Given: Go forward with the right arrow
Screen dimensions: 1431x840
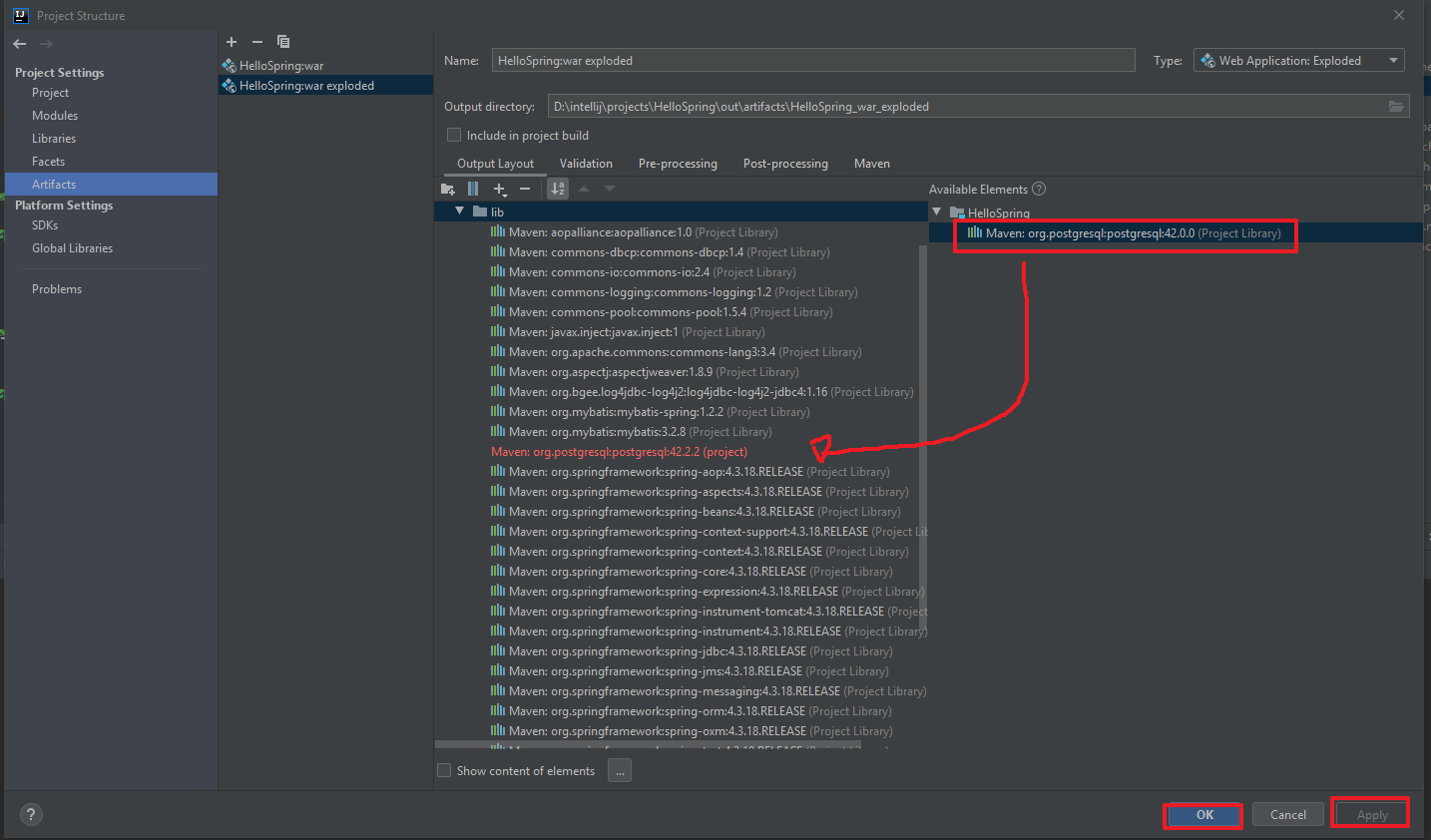Looking at the screenshot, I should 46,44.
